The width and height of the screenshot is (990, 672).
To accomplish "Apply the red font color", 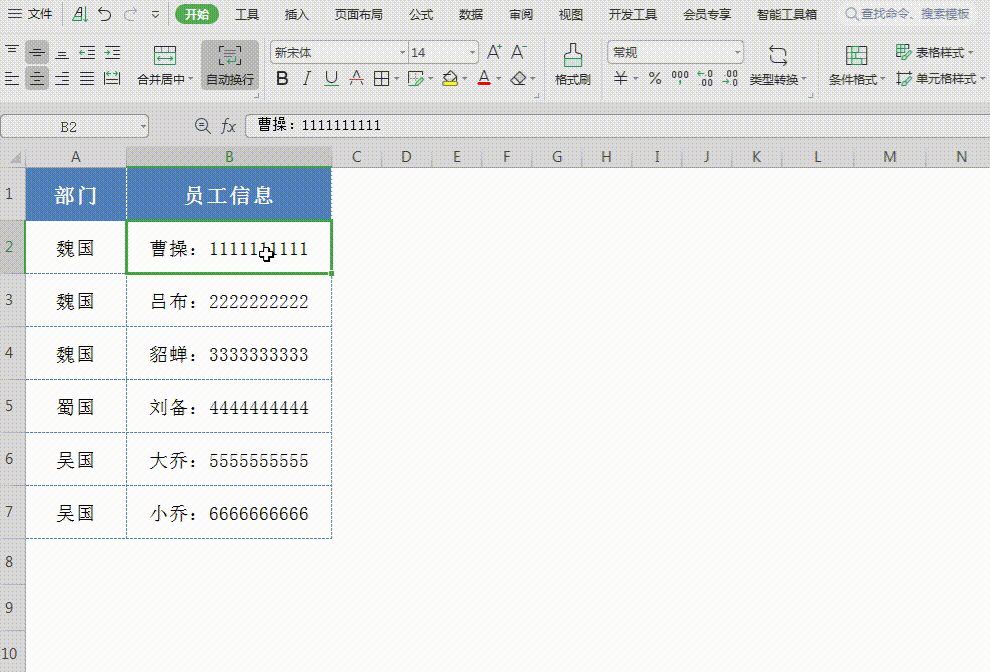I will click(484, 78).
